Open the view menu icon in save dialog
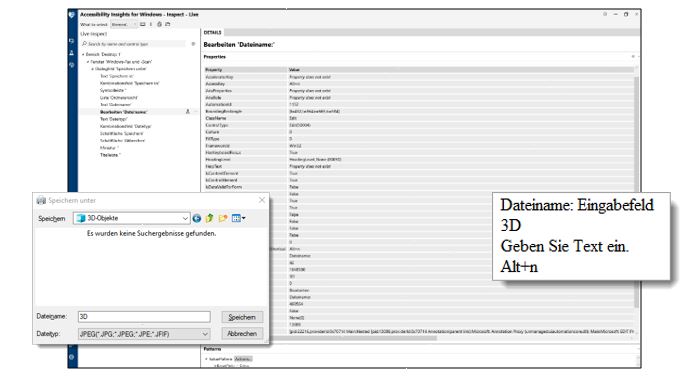This screenshot has width=689, height=381. [x=238, y=218]
